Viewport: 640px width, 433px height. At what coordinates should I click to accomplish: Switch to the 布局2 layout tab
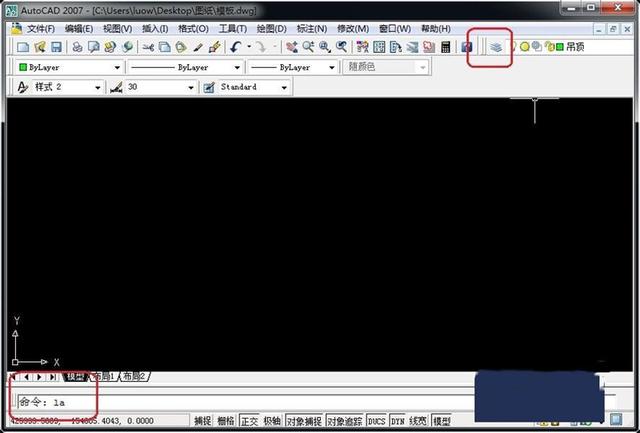pyautogui.click(x=134, y=376)
